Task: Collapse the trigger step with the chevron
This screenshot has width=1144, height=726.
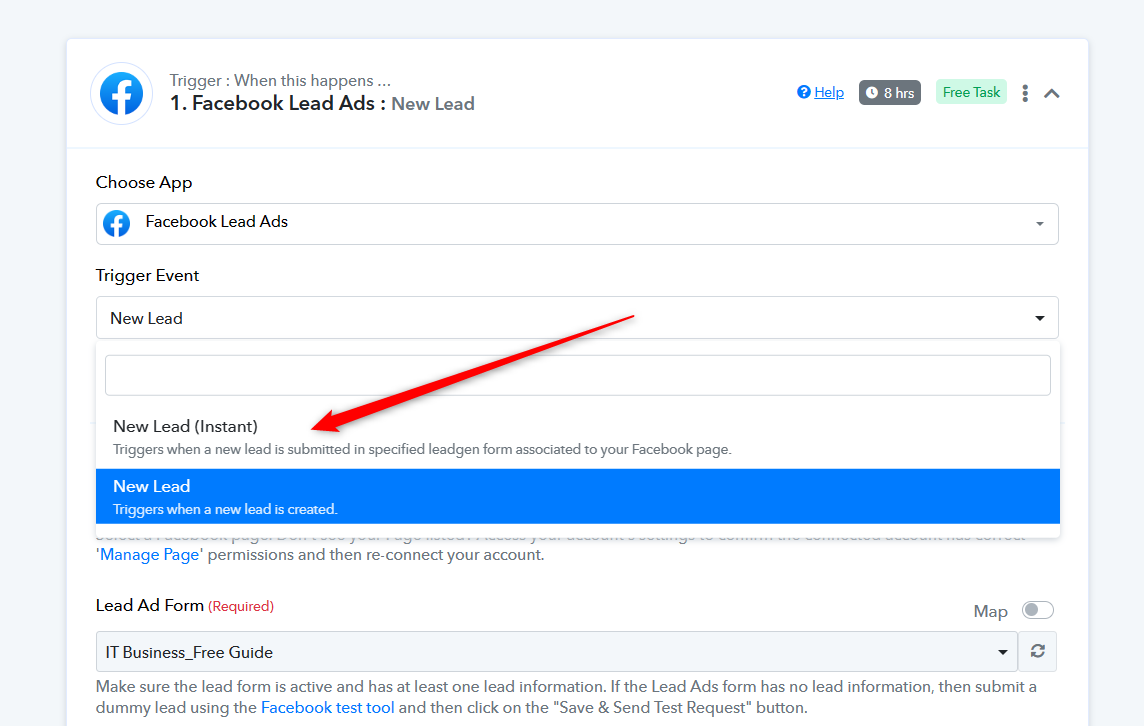Action: (1051, 93)
